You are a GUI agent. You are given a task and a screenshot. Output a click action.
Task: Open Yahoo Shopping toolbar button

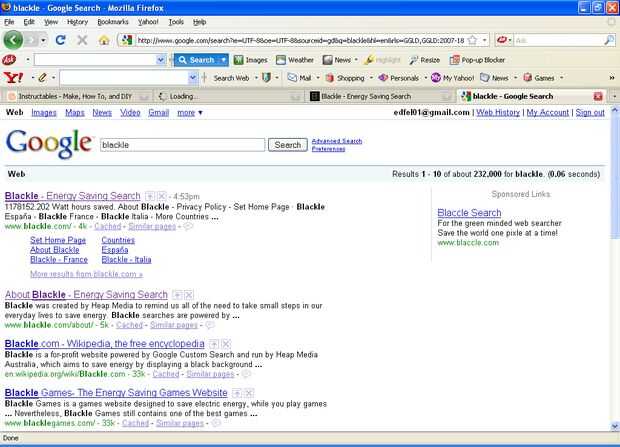pos(345,78)
